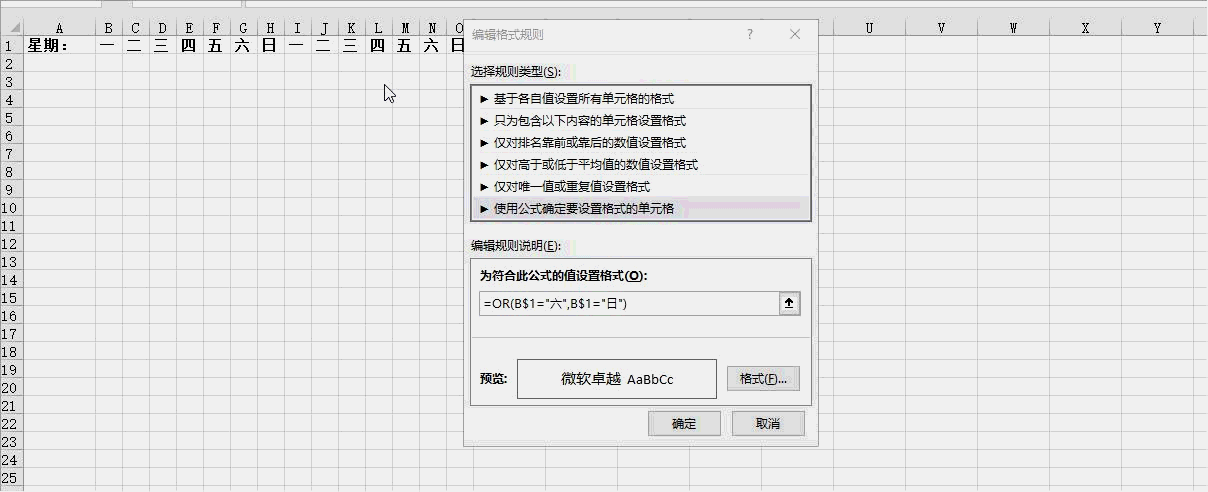Select cell I1 containing 一
Screen dimensions: 1208x492
297,45
